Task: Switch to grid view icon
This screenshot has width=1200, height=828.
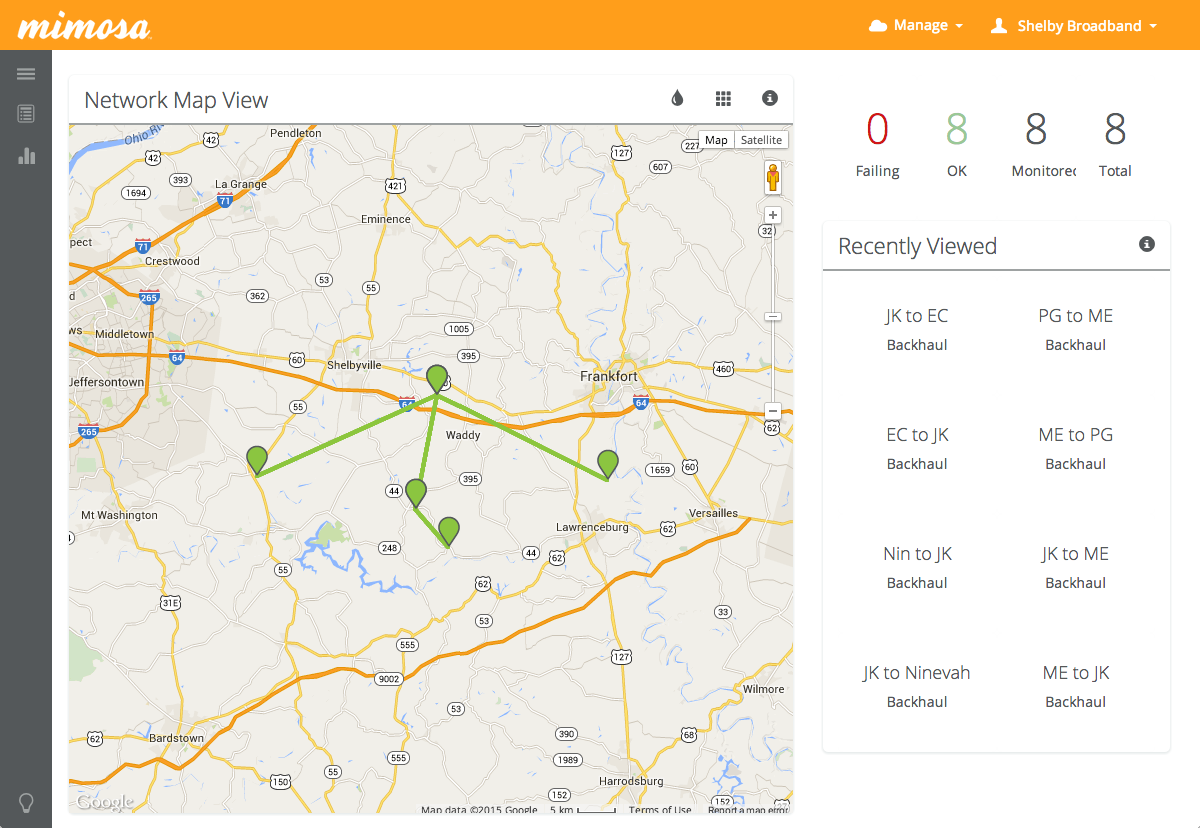Action: point(723,98)
